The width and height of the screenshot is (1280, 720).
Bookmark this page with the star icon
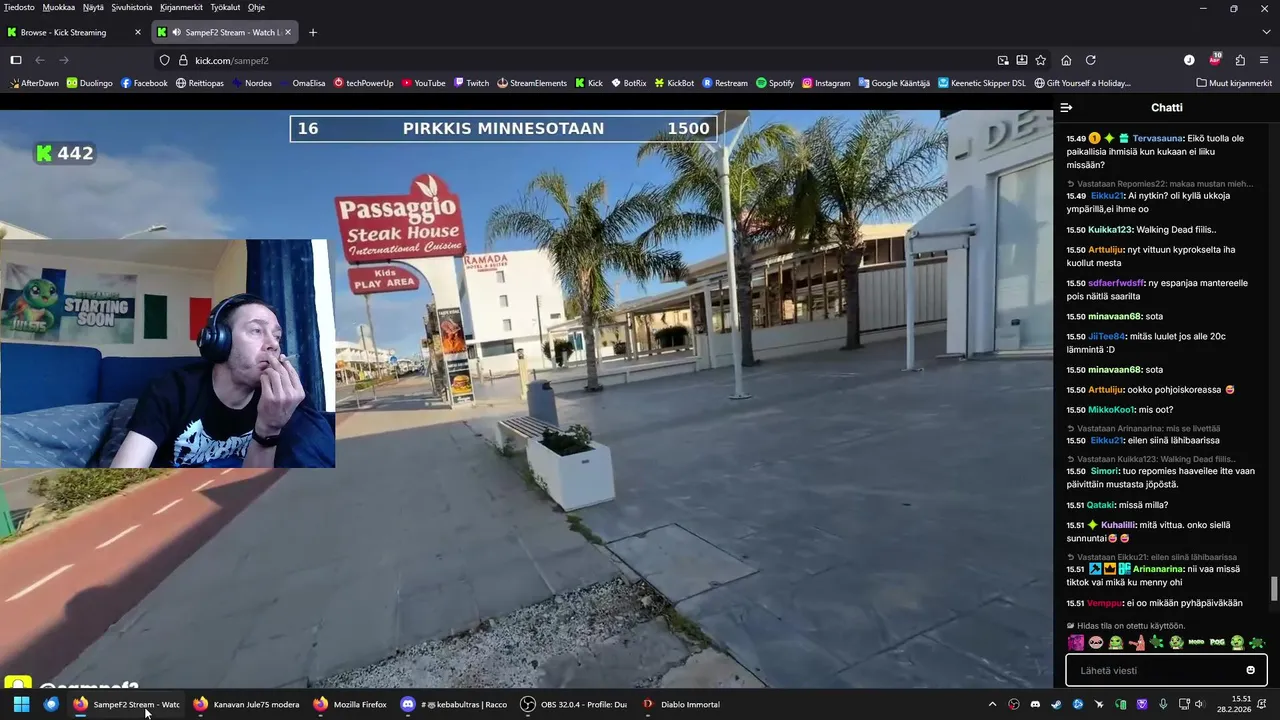1041,60
